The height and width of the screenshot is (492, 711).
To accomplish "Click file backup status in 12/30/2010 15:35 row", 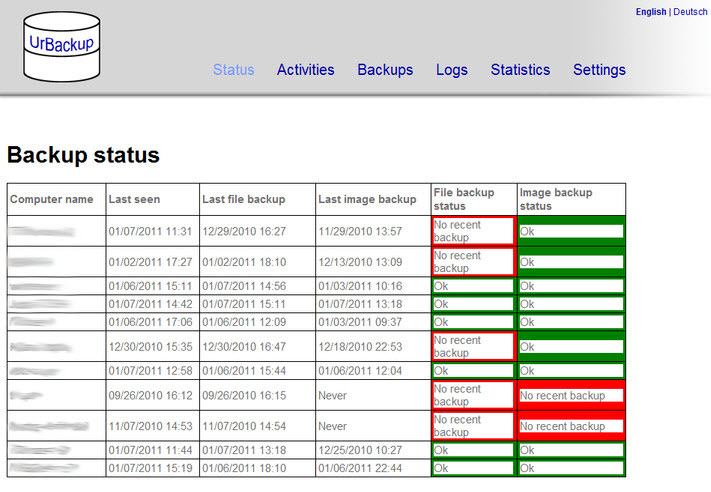I will pyautogui.click(x=473, y=346).
